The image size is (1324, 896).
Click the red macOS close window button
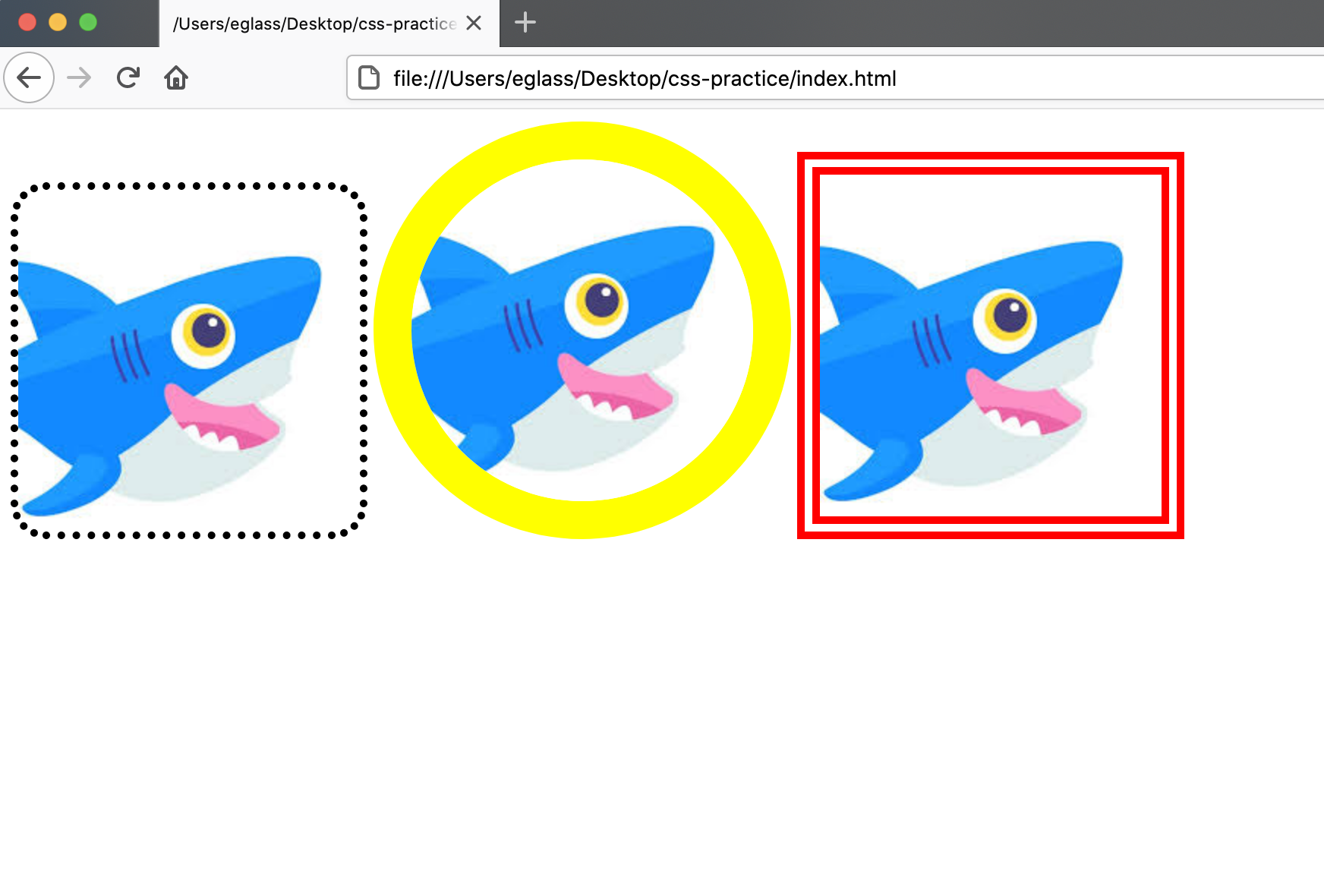pyautogui.click(x=27, y=22)
